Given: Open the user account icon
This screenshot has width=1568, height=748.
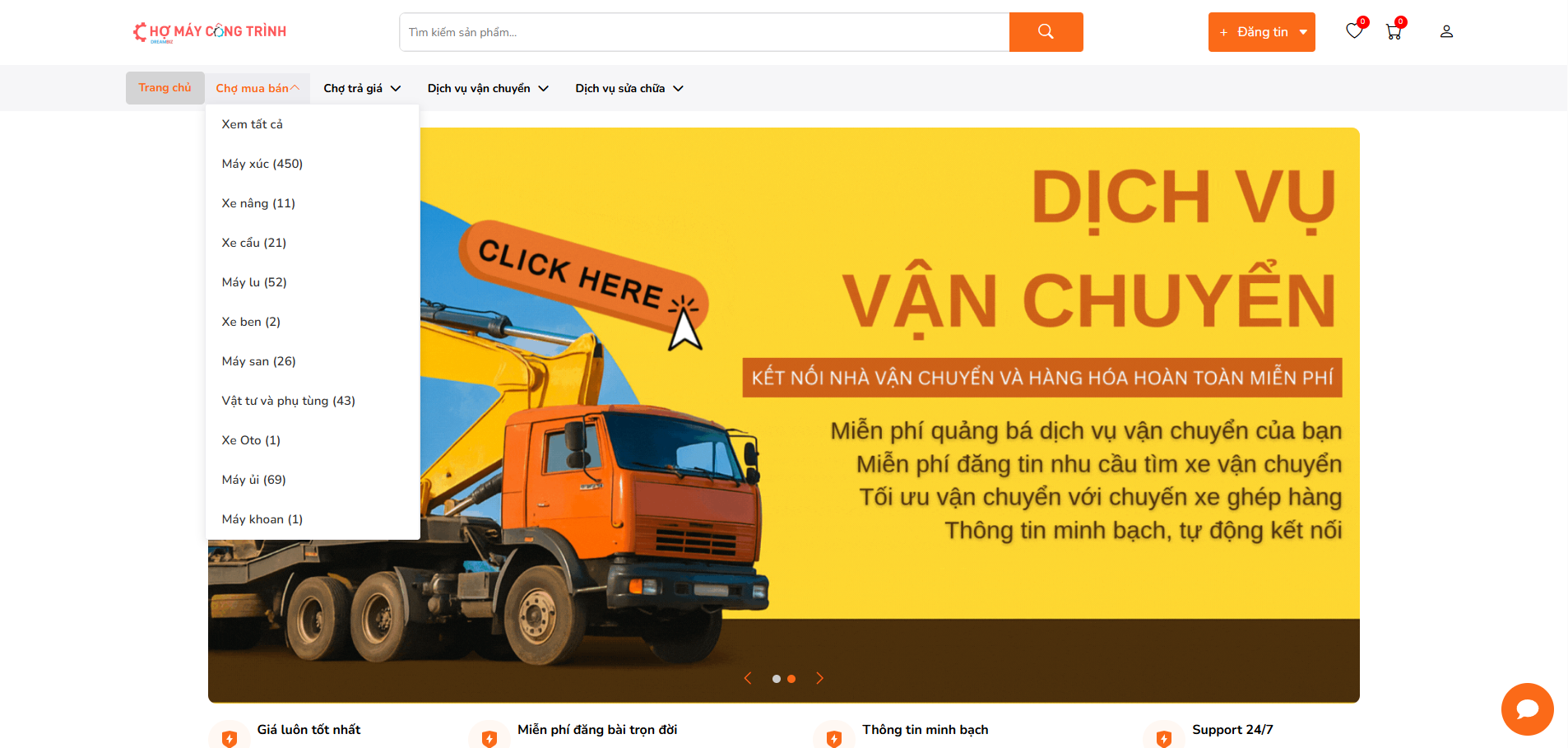Looking at the screenshot, I should [x=1446, y=32].
